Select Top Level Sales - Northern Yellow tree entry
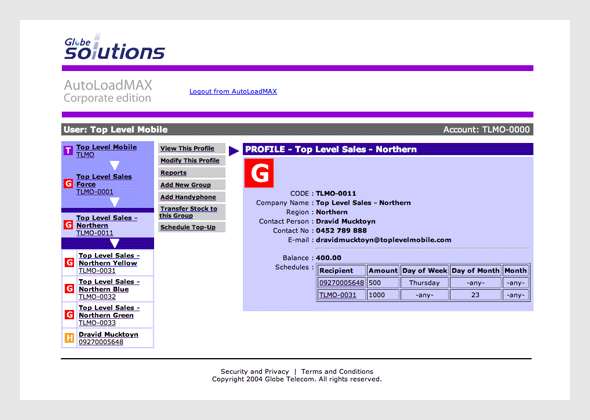The image size is (590, 420). 109,259
